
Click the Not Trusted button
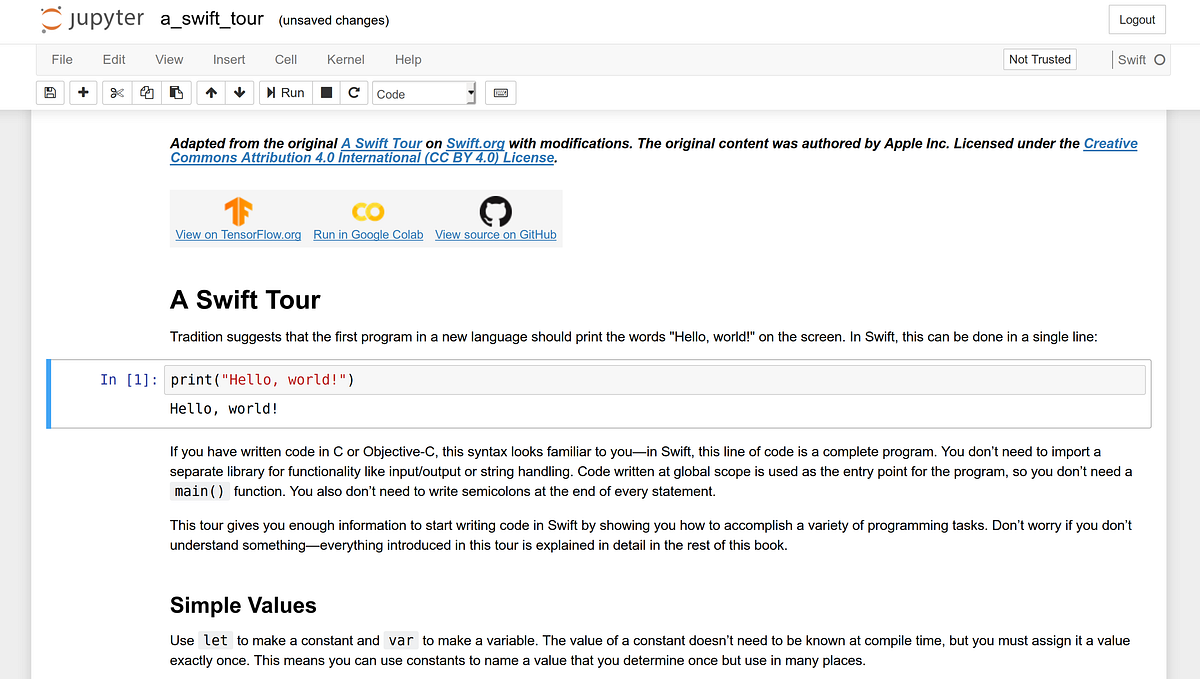(x=1039, y=59)
